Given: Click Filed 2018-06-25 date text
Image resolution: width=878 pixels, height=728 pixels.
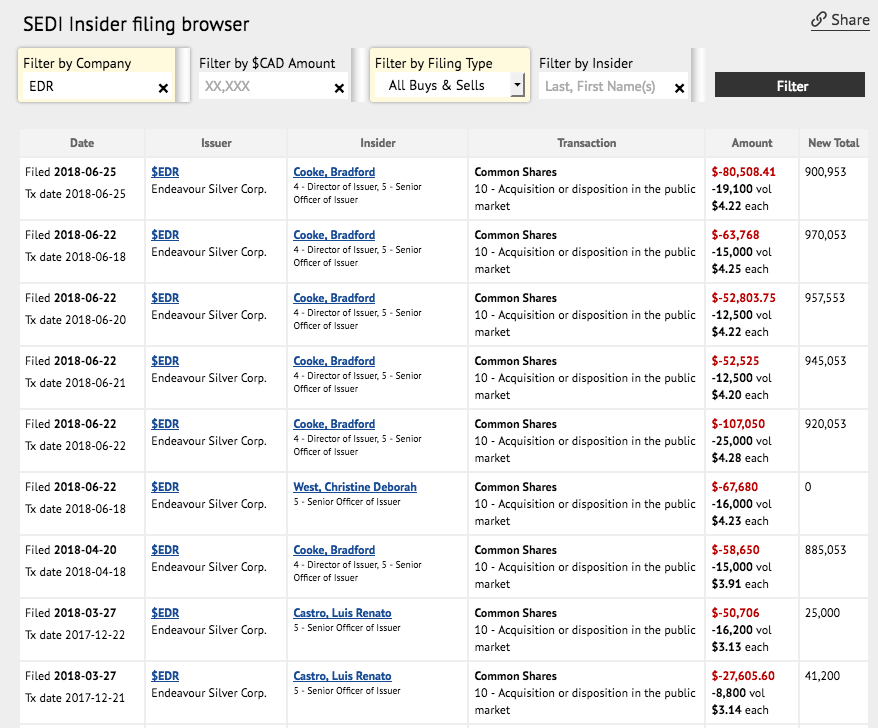Looking at the screenshot, I should click(71, 172).
